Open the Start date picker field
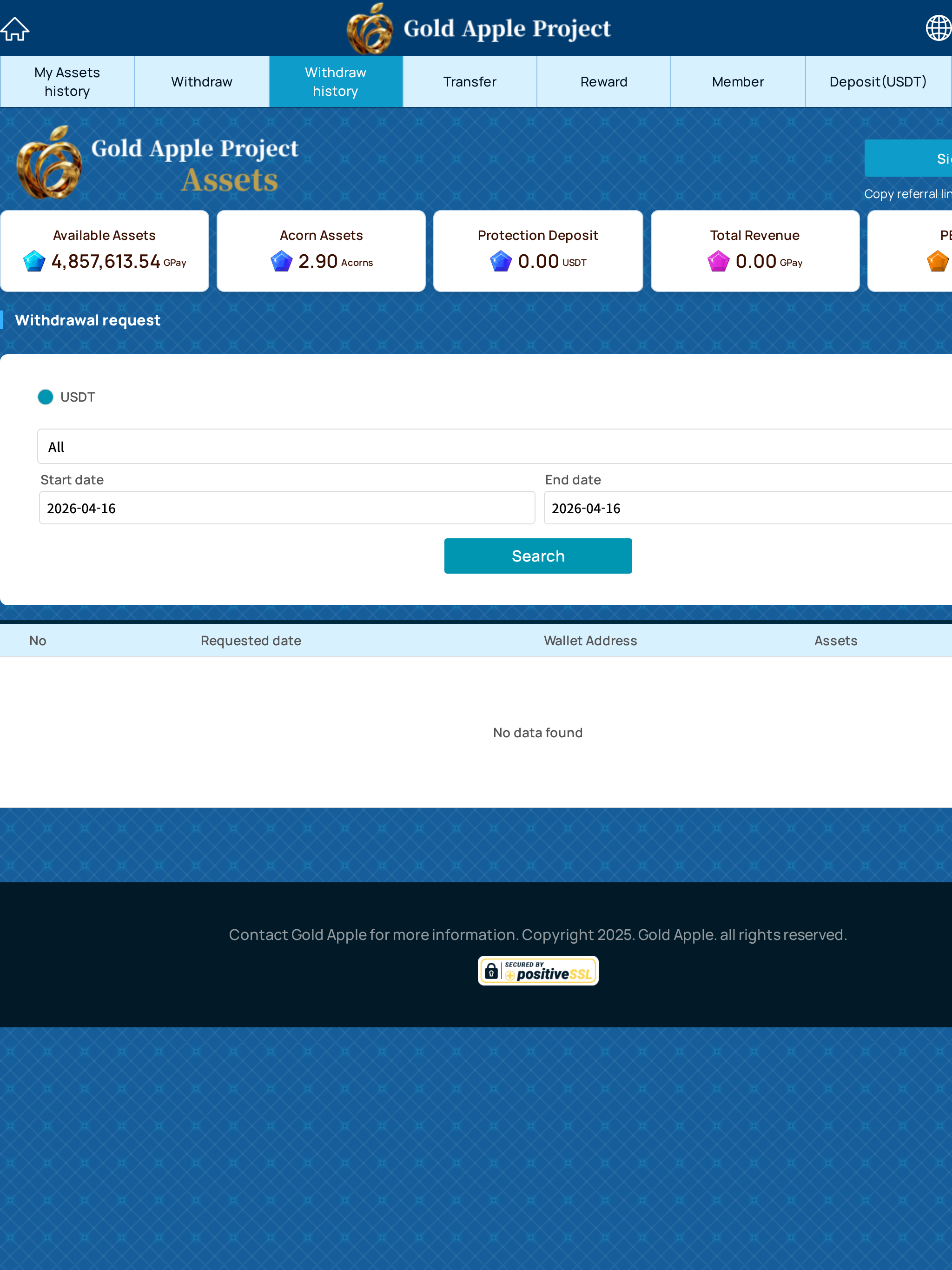The width and height of the screenshot is (952, 1270). [x=287, y=508]
